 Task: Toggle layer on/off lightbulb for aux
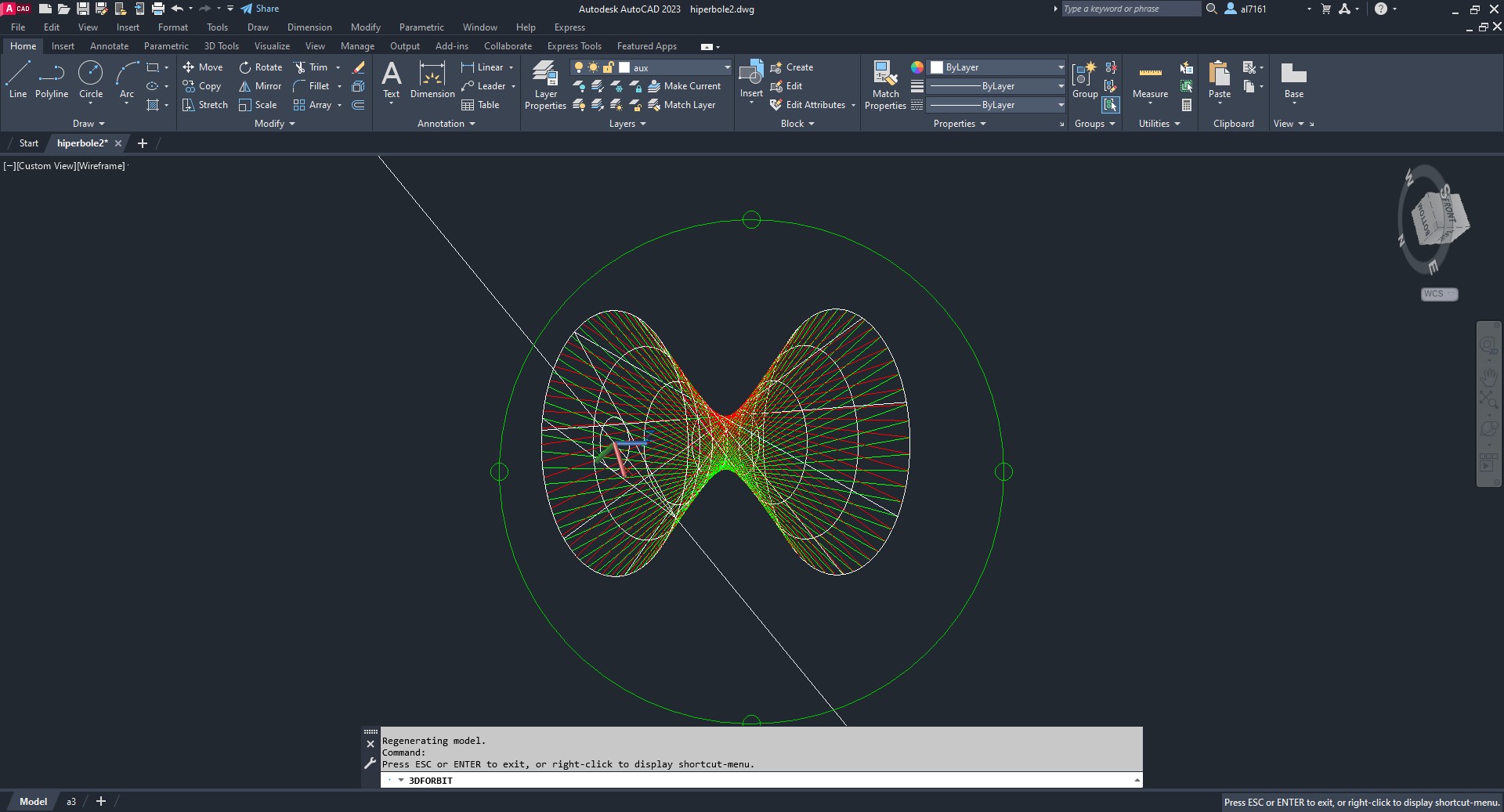point(579,67)
